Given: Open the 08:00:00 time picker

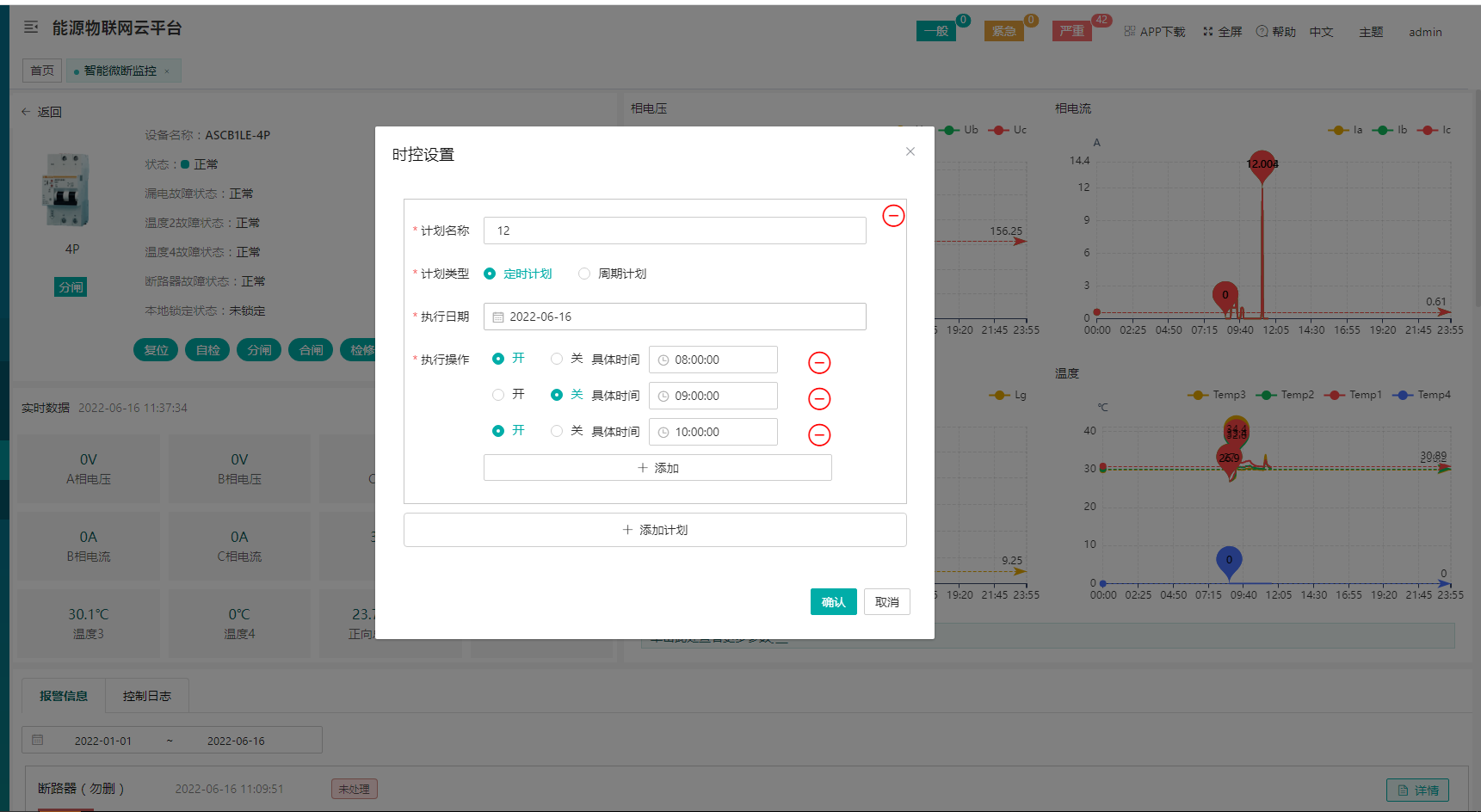Looking at the screenshot, I should (x=713, y=360).
